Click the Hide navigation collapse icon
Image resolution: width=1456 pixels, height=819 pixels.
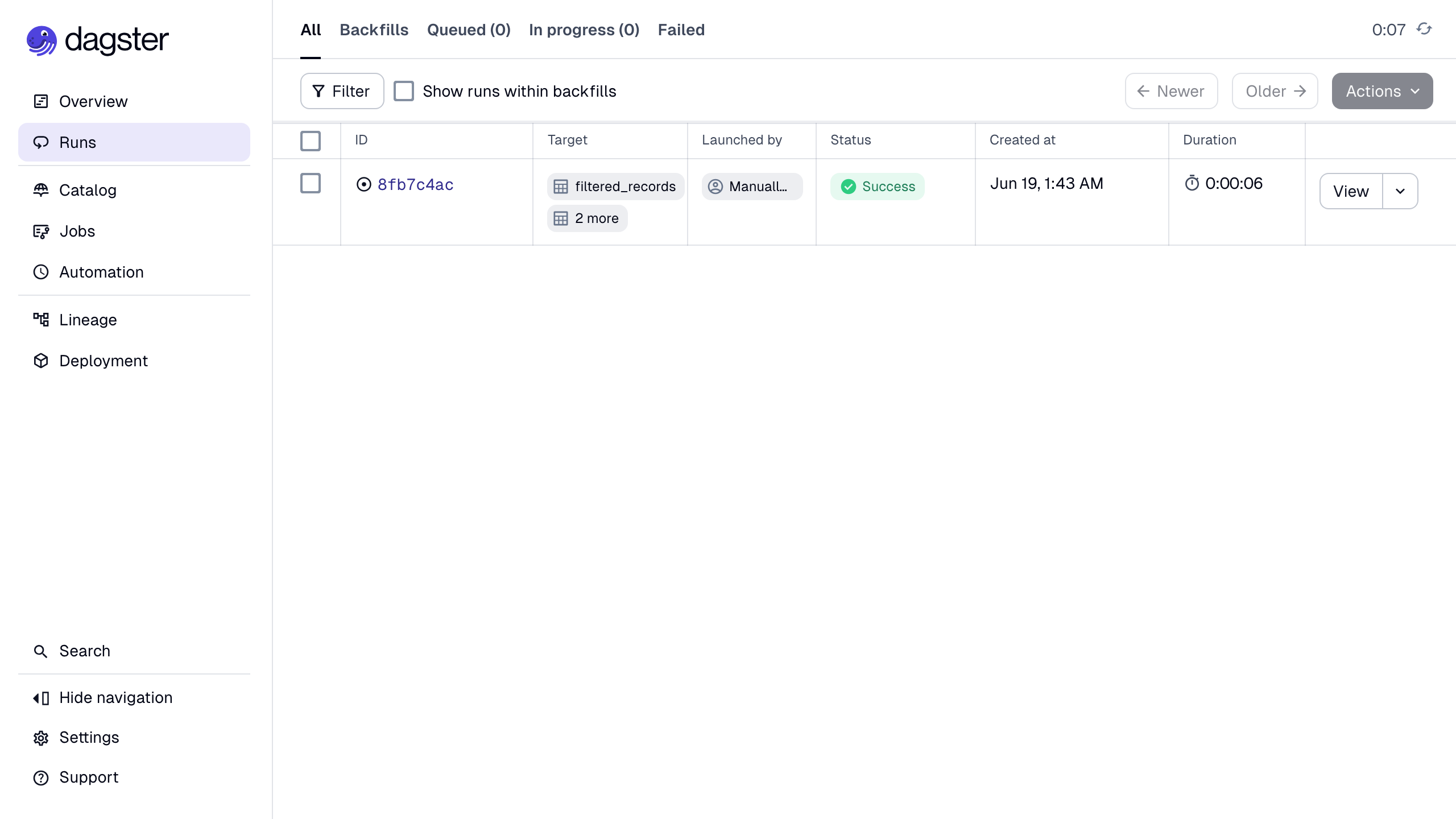coord(41,698)
